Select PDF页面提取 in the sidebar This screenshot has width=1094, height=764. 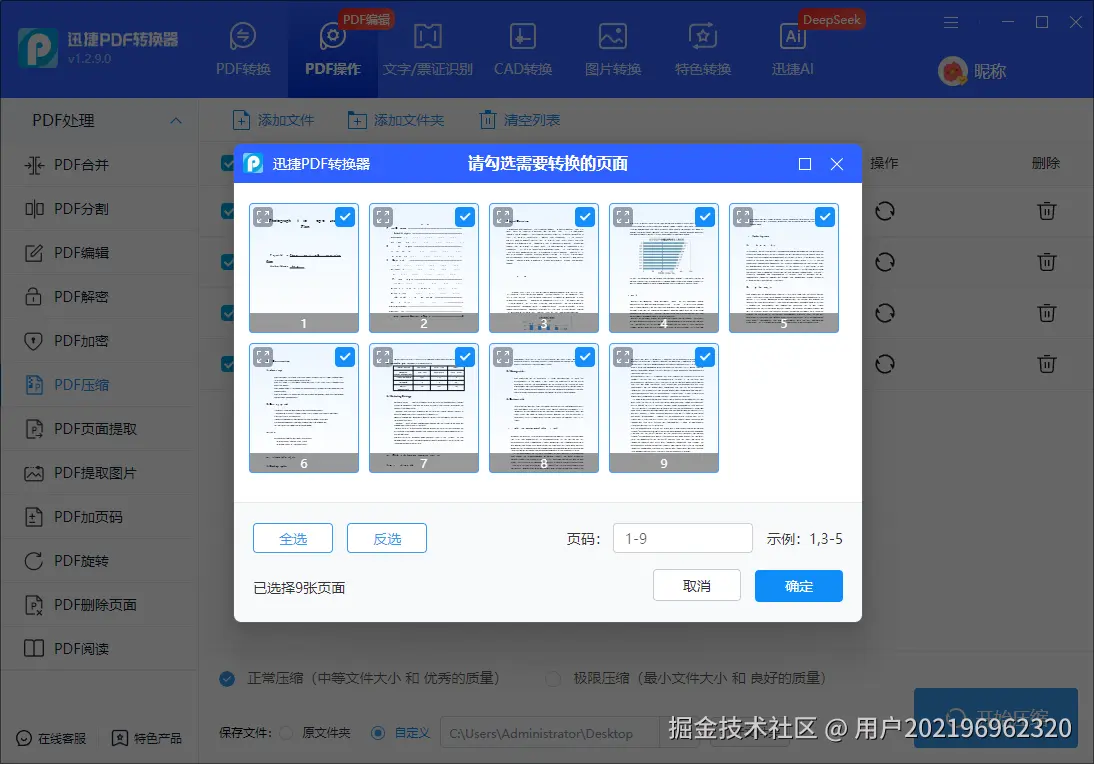click(x=99, y=428)
